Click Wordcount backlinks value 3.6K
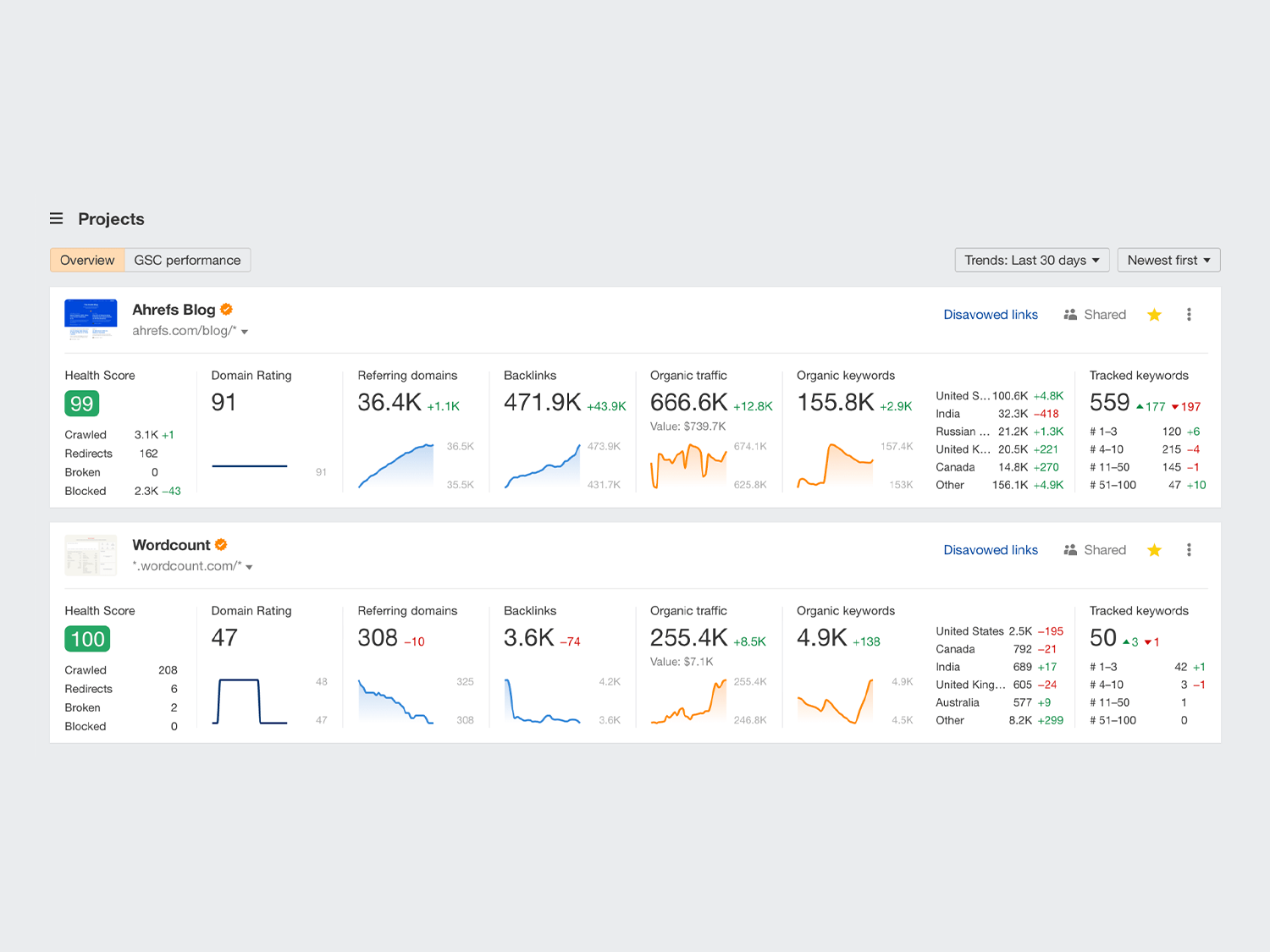The image size is (1270, 952). click(529, 638)
